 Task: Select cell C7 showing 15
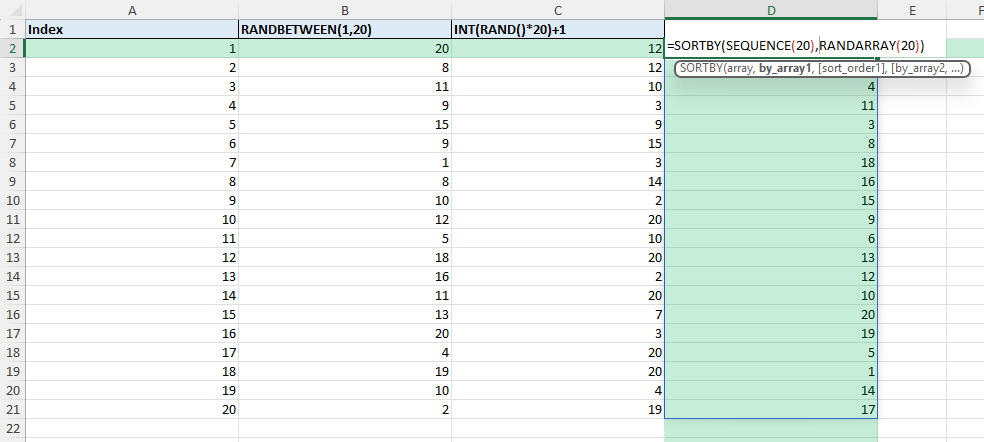tap(557, 143)
